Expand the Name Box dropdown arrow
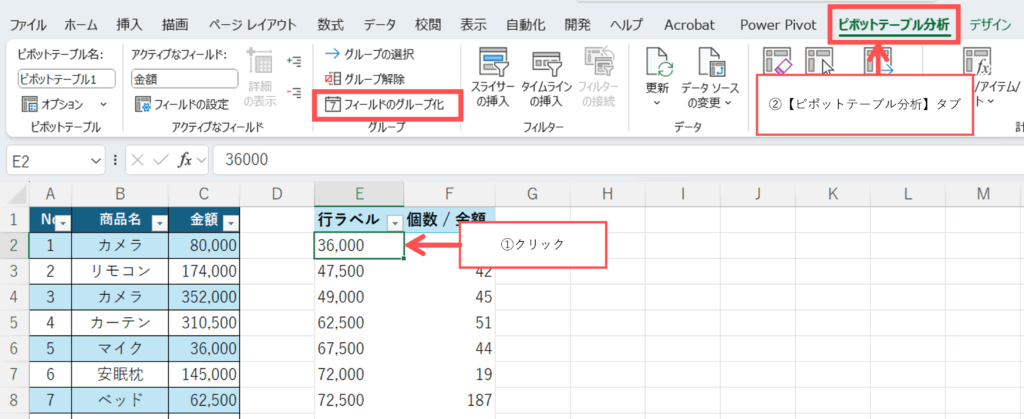1024x419 pixels. [96, 160]
